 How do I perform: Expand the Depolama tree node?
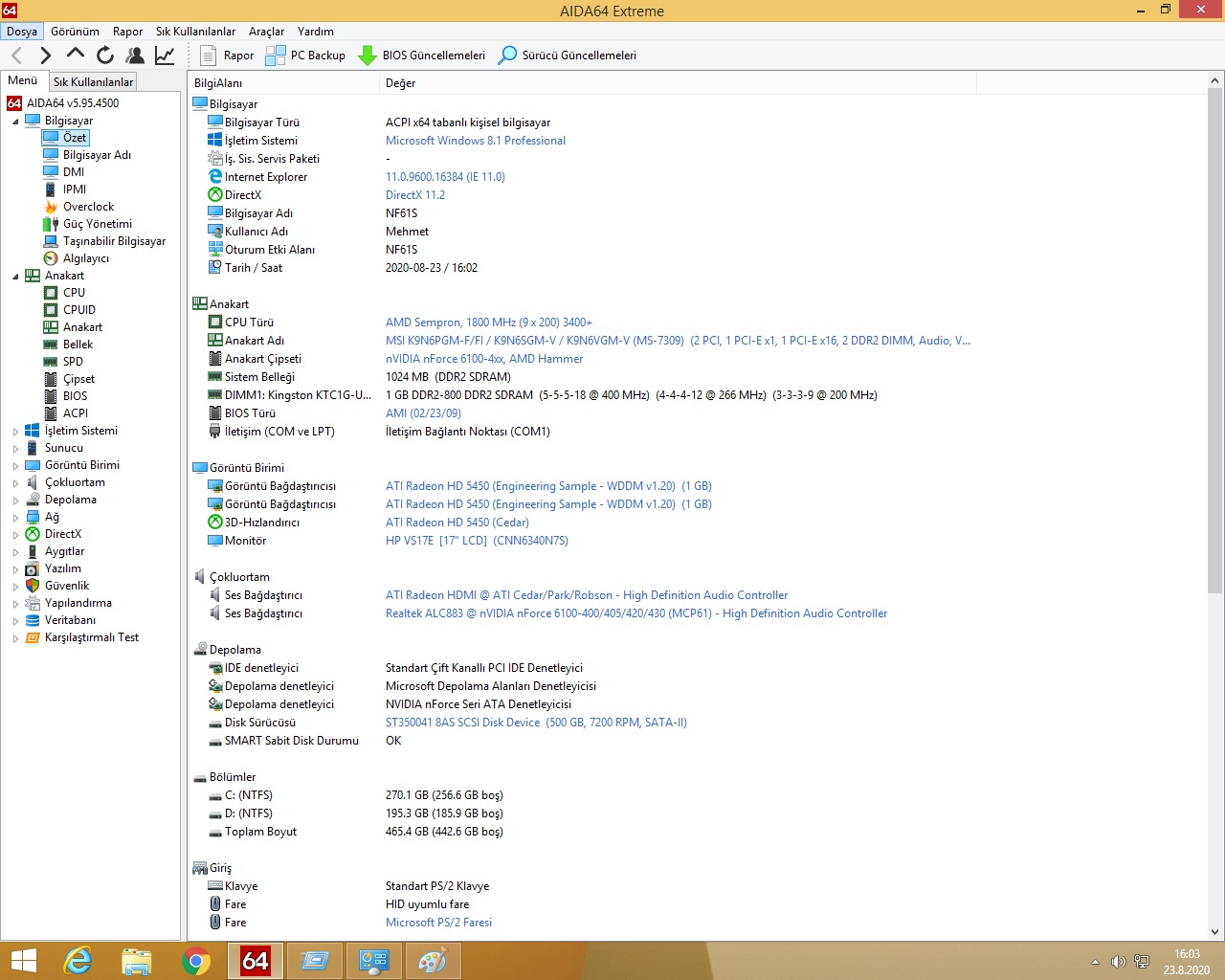click(15, 501)
